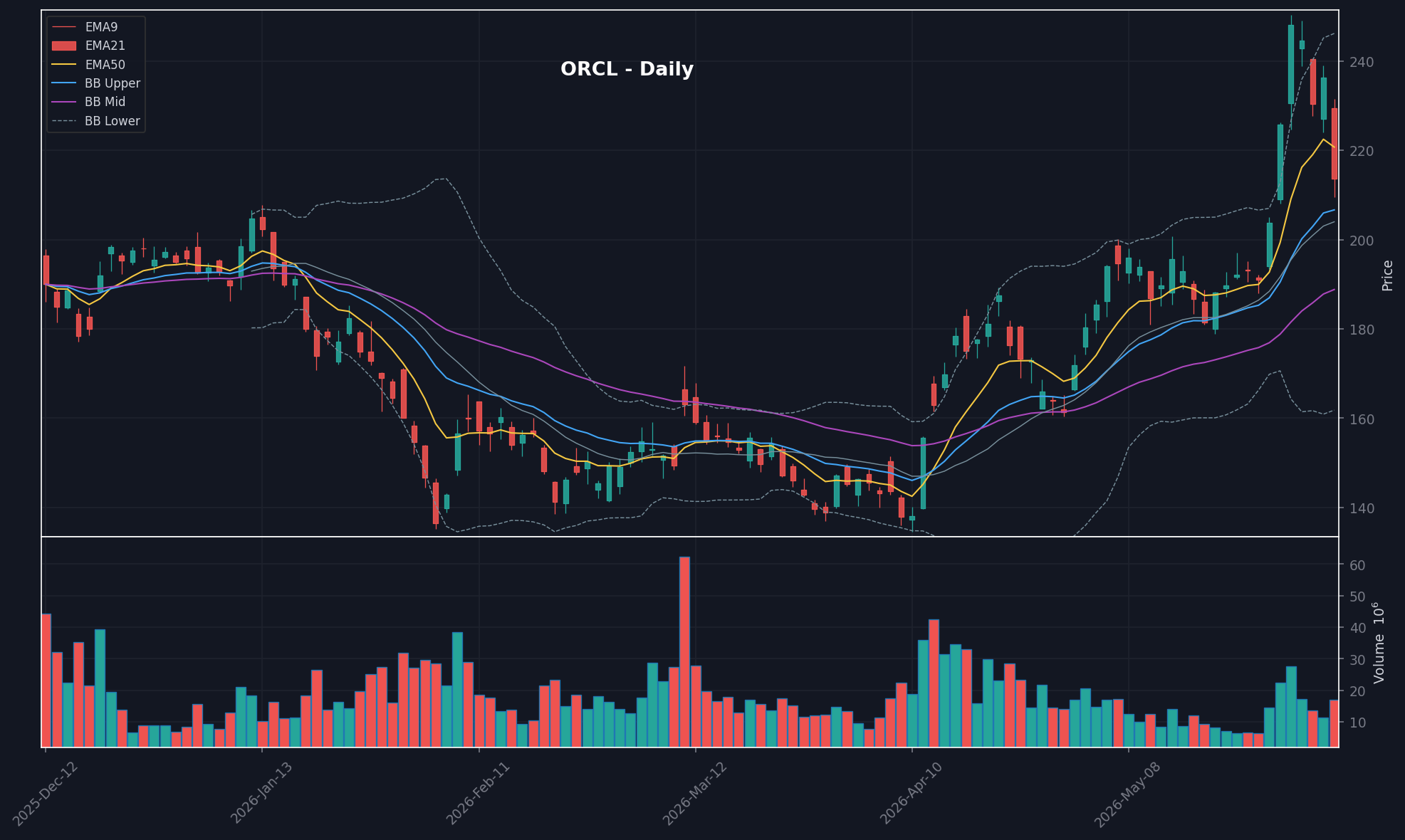
Task: Click the Volume 10⁶ axis title
Action: tap(1380, 642)
